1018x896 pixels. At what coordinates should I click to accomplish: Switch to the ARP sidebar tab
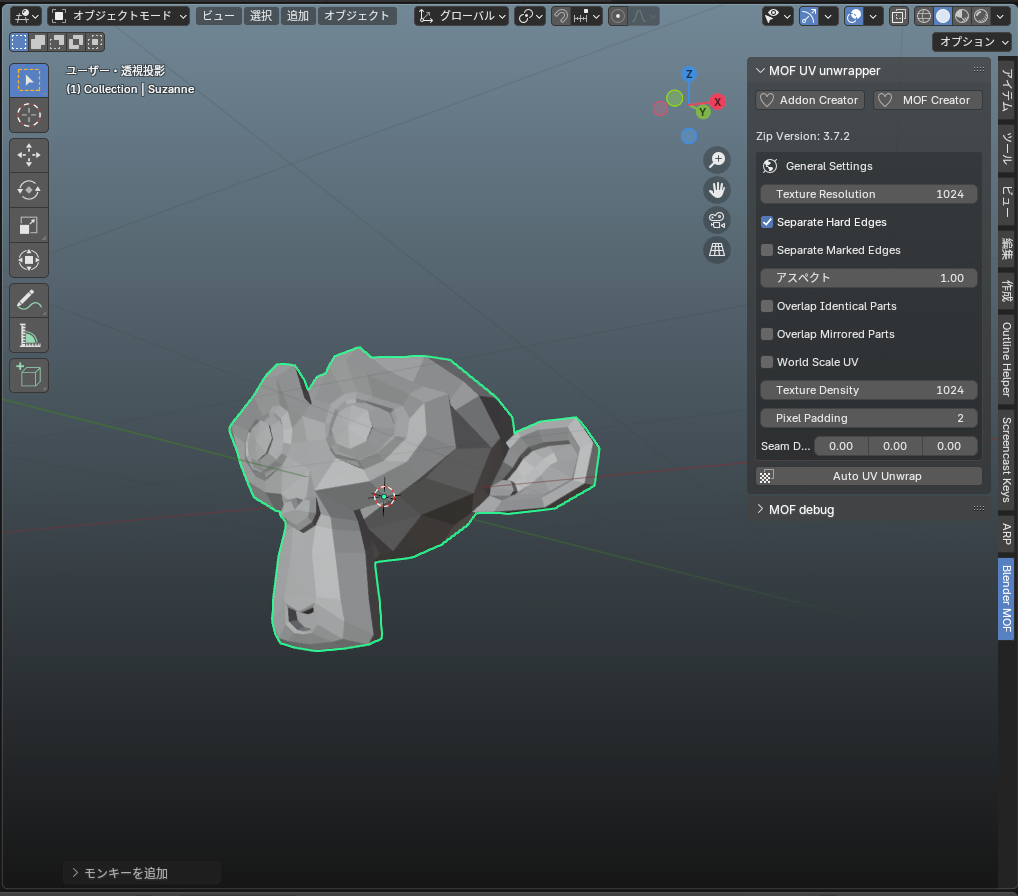1006,534
